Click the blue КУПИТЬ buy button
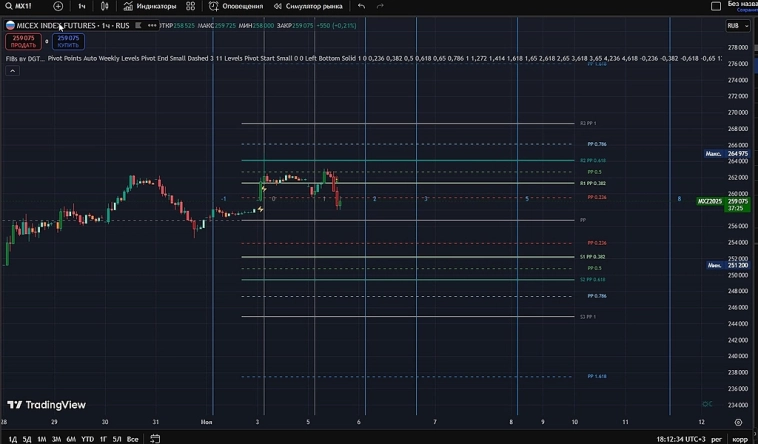This screenshot has height=444, width=758. click(69, 40)
